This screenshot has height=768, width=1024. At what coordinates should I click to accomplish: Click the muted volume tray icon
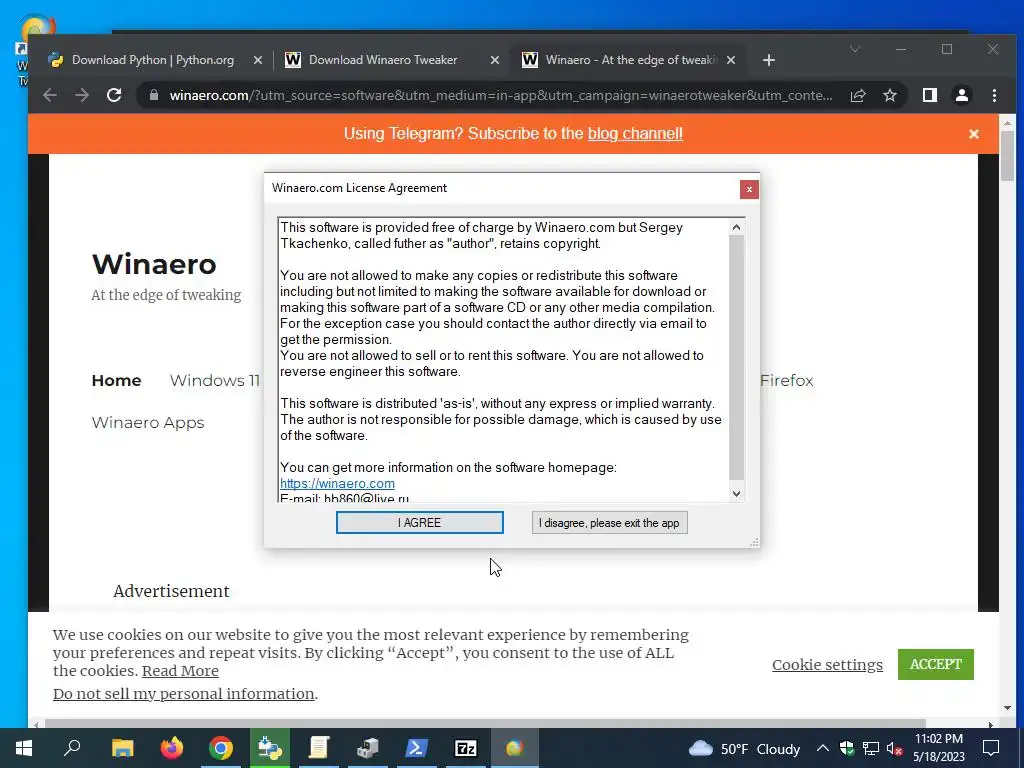tap(894, 748)
